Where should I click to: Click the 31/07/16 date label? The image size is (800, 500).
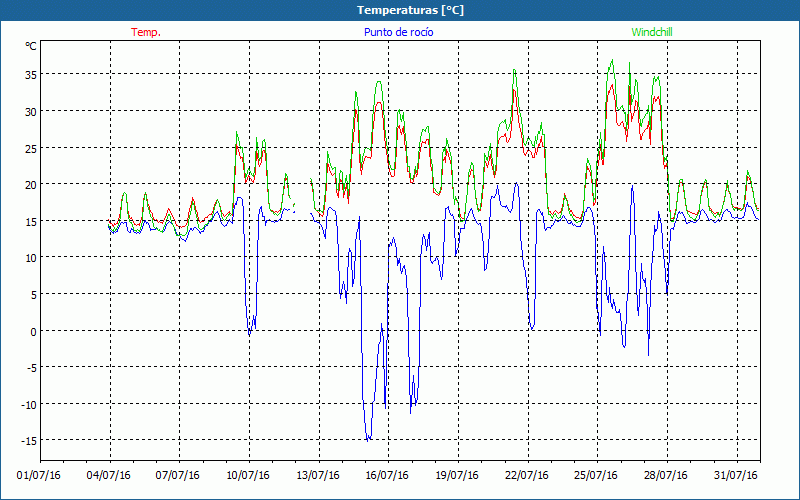pyautogui.click(x=736, y=476)
